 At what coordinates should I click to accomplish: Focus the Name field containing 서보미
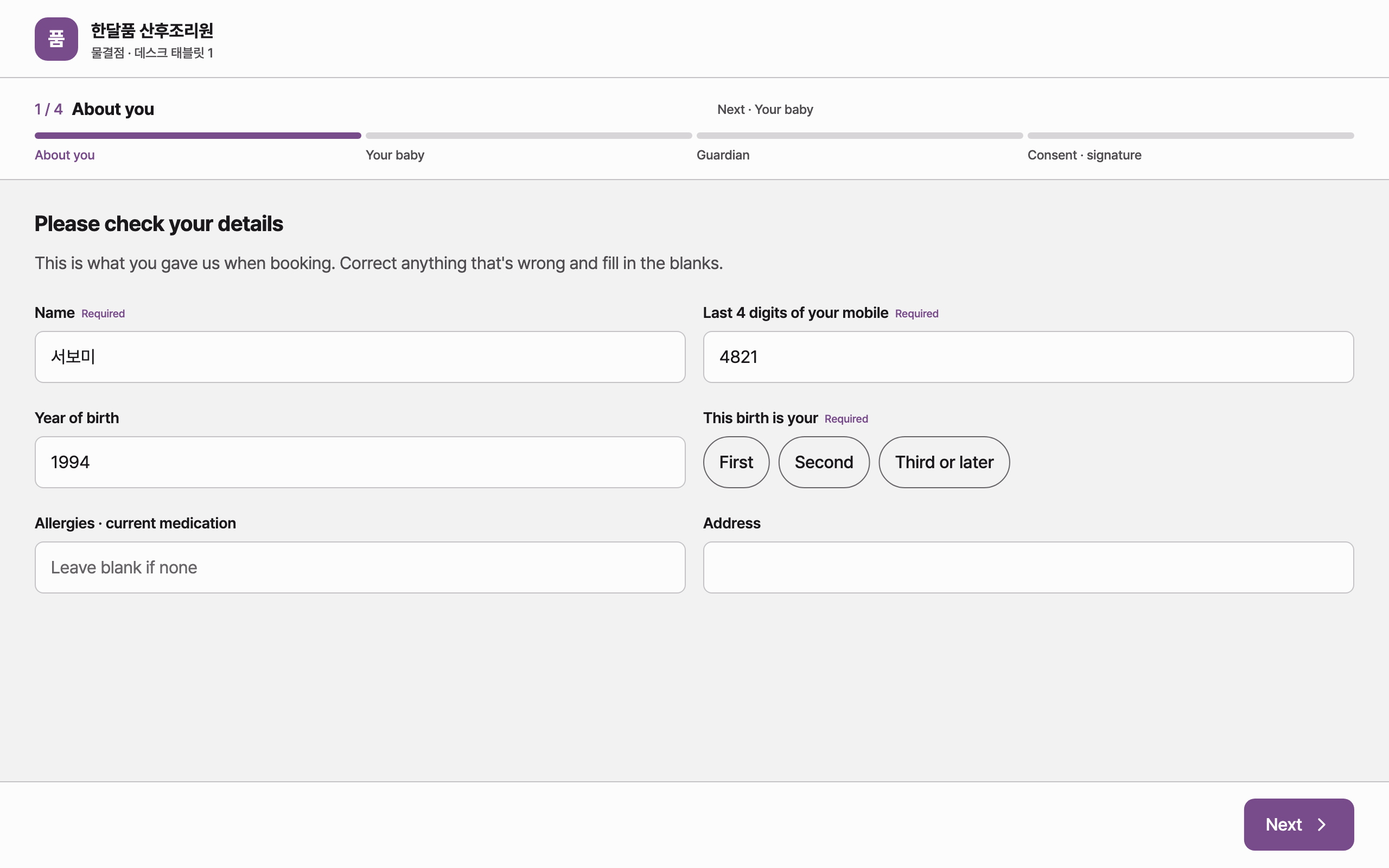pos(360,357)
